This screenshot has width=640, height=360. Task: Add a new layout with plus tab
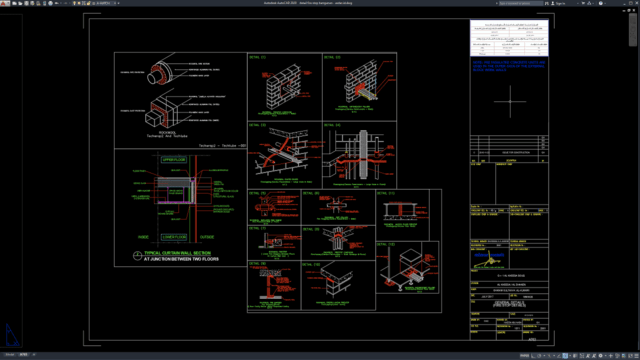(34, 355)
